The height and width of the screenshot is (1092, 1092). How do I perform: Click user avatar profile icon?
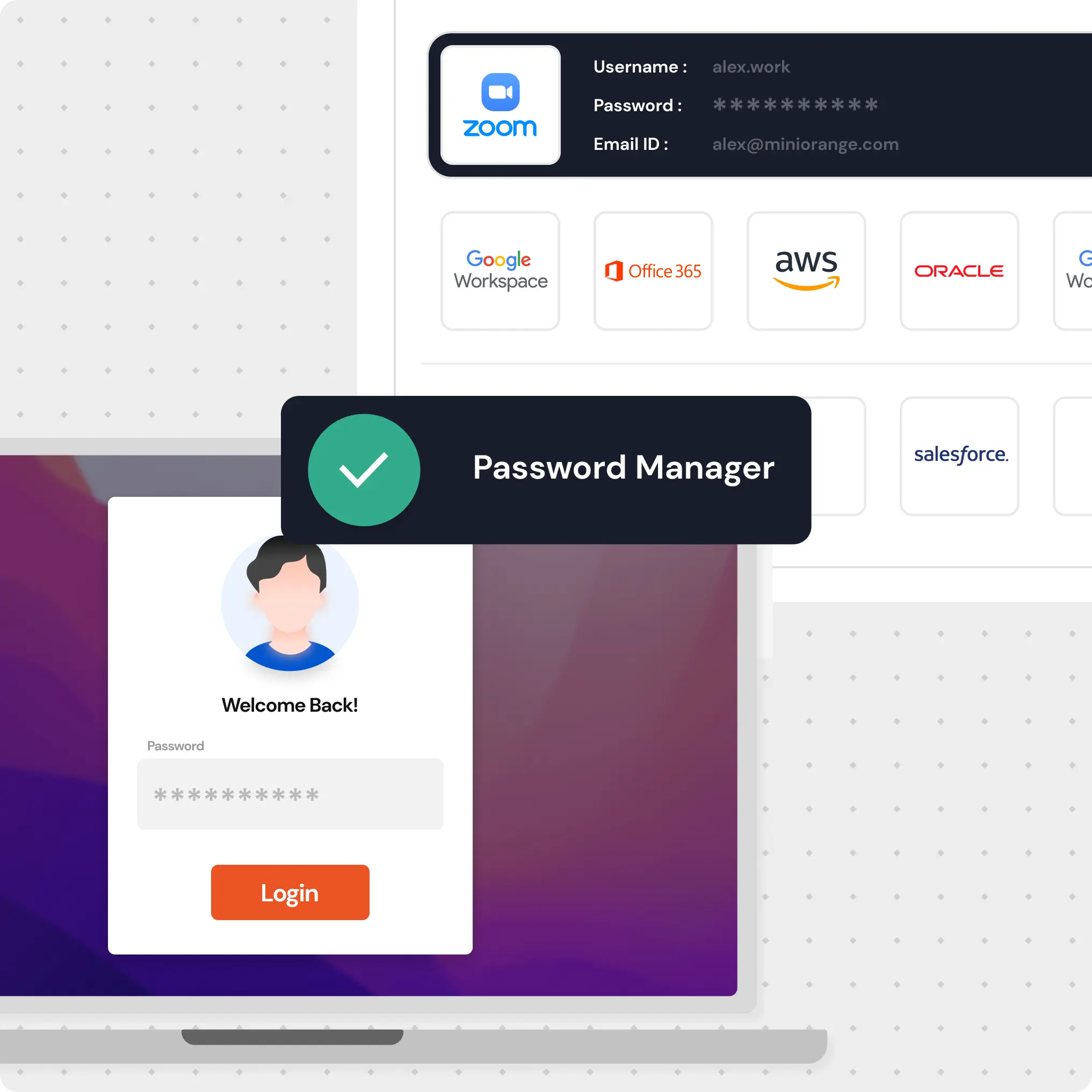289,600
